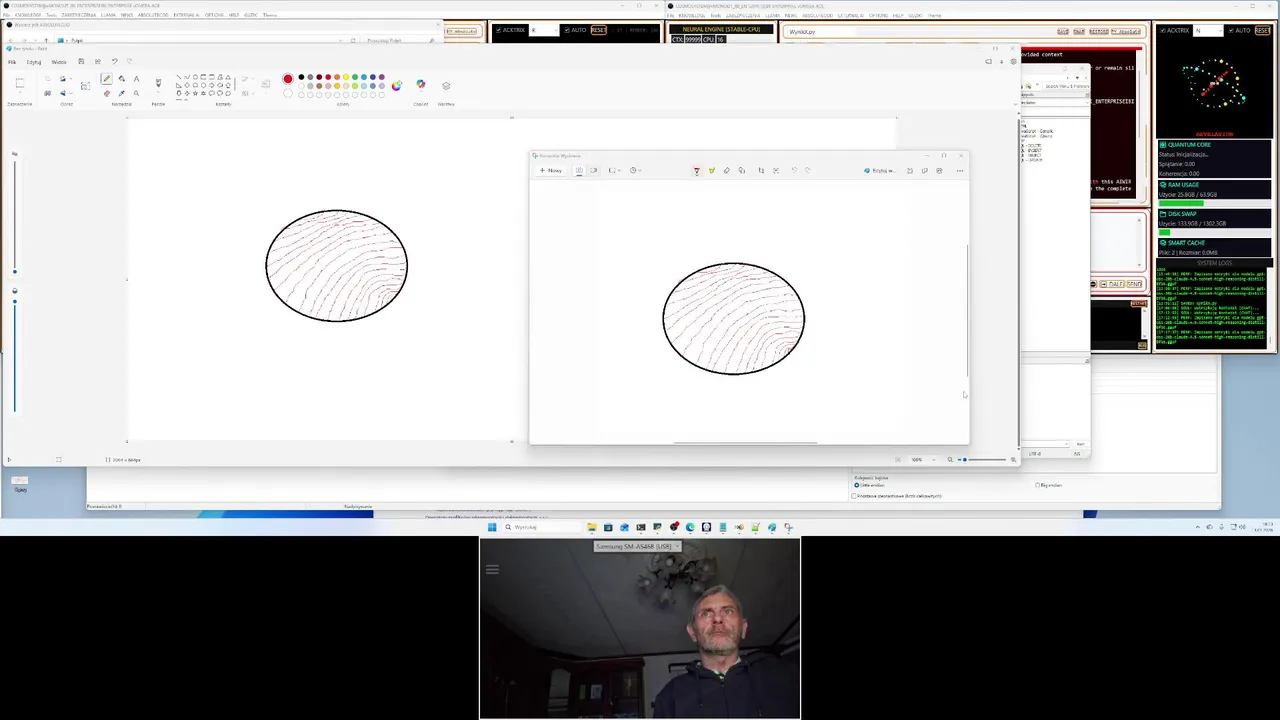Click the taskbar search box
Screen dimensions: 1280x720
tap(543, 527)
